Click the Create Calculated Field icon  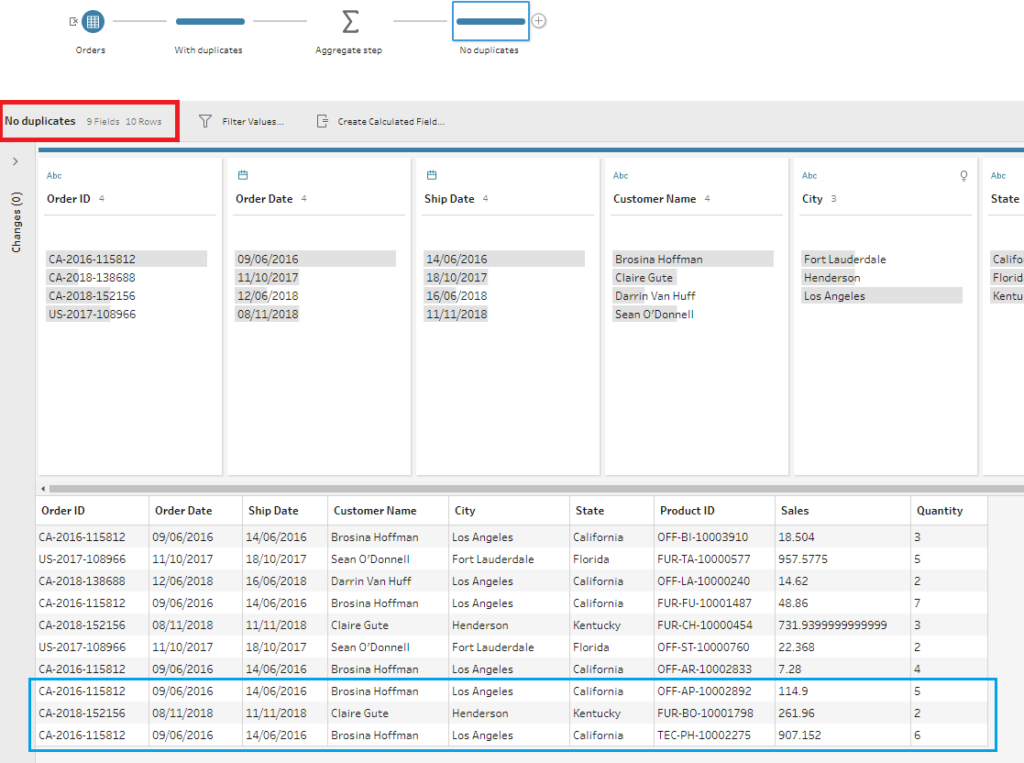pyautogui.click(x=322, y=121)
